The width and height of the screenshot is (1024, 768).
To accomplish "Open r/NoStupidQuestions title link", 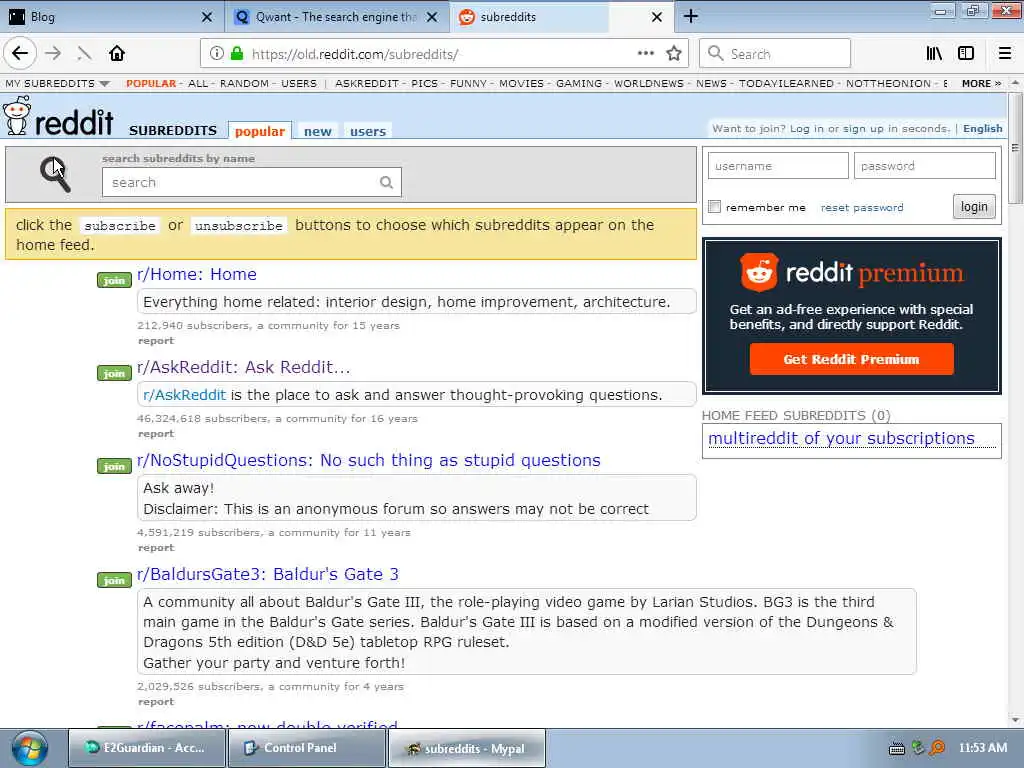I will click(x=368, y=460).
